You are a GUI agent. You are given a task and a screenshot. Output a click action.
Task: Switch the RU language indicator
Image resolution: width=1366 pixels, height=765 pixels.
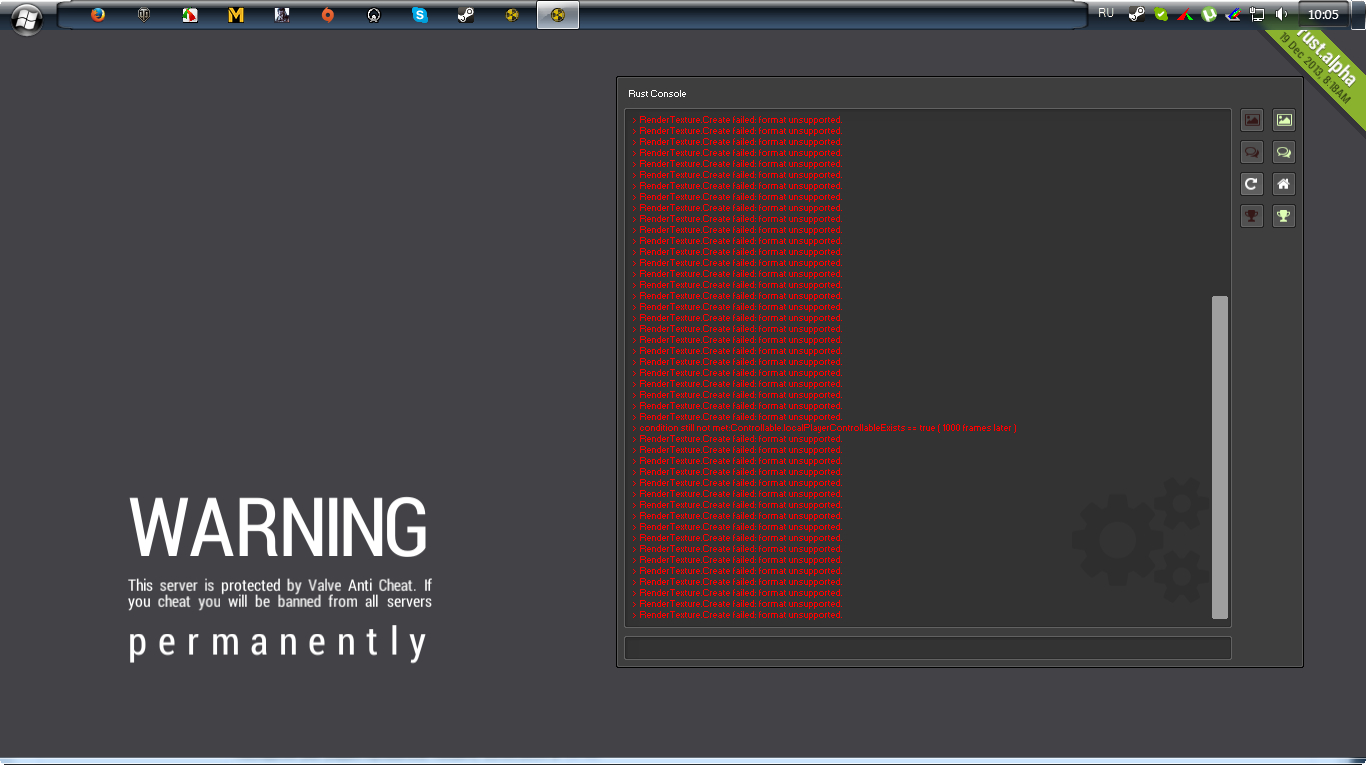[1106, 14]
